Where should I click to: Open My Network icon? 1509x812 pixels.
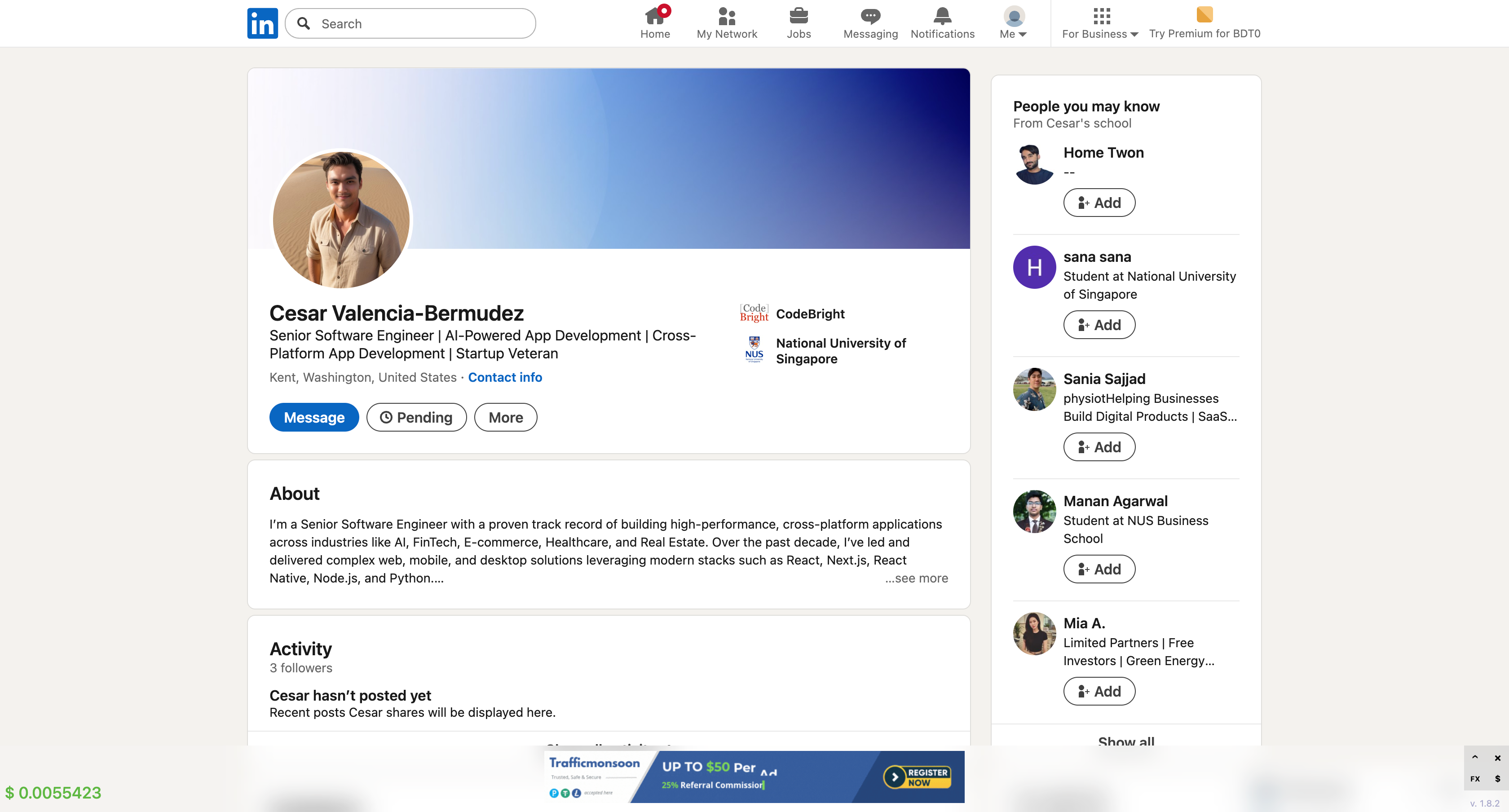point(726,16)
